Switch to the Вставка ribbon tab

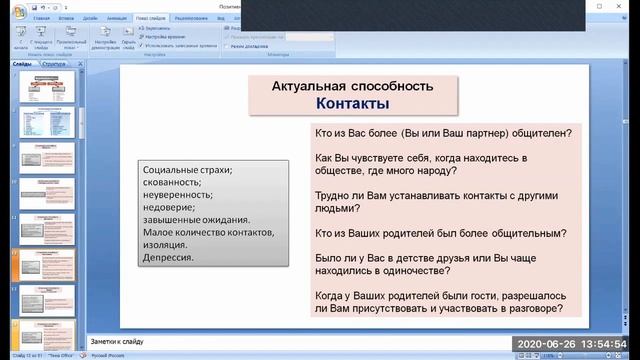tap(66, 18)
